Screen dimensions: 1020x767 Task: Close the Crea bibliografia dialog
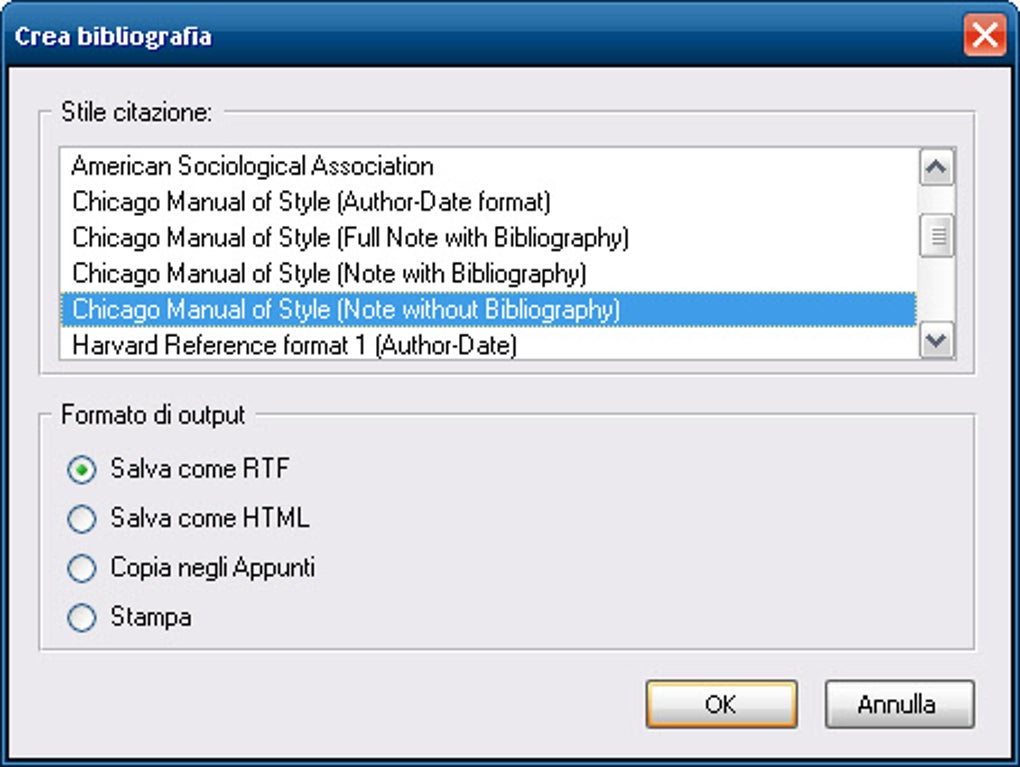(x=984, y=37)
